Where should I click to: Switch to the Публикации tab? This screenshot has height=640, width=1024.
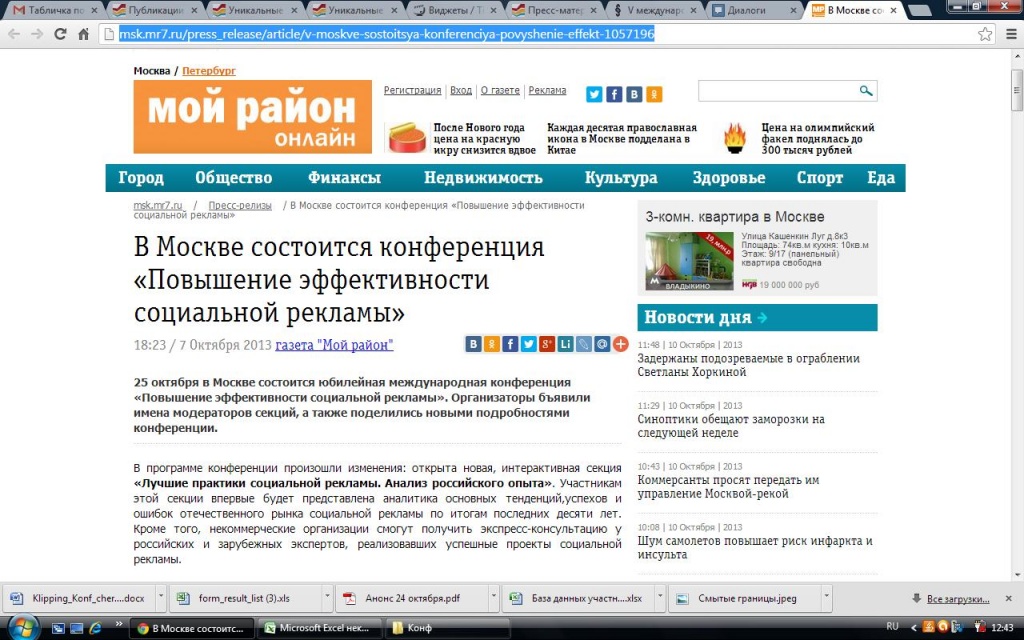pos(155,10)
